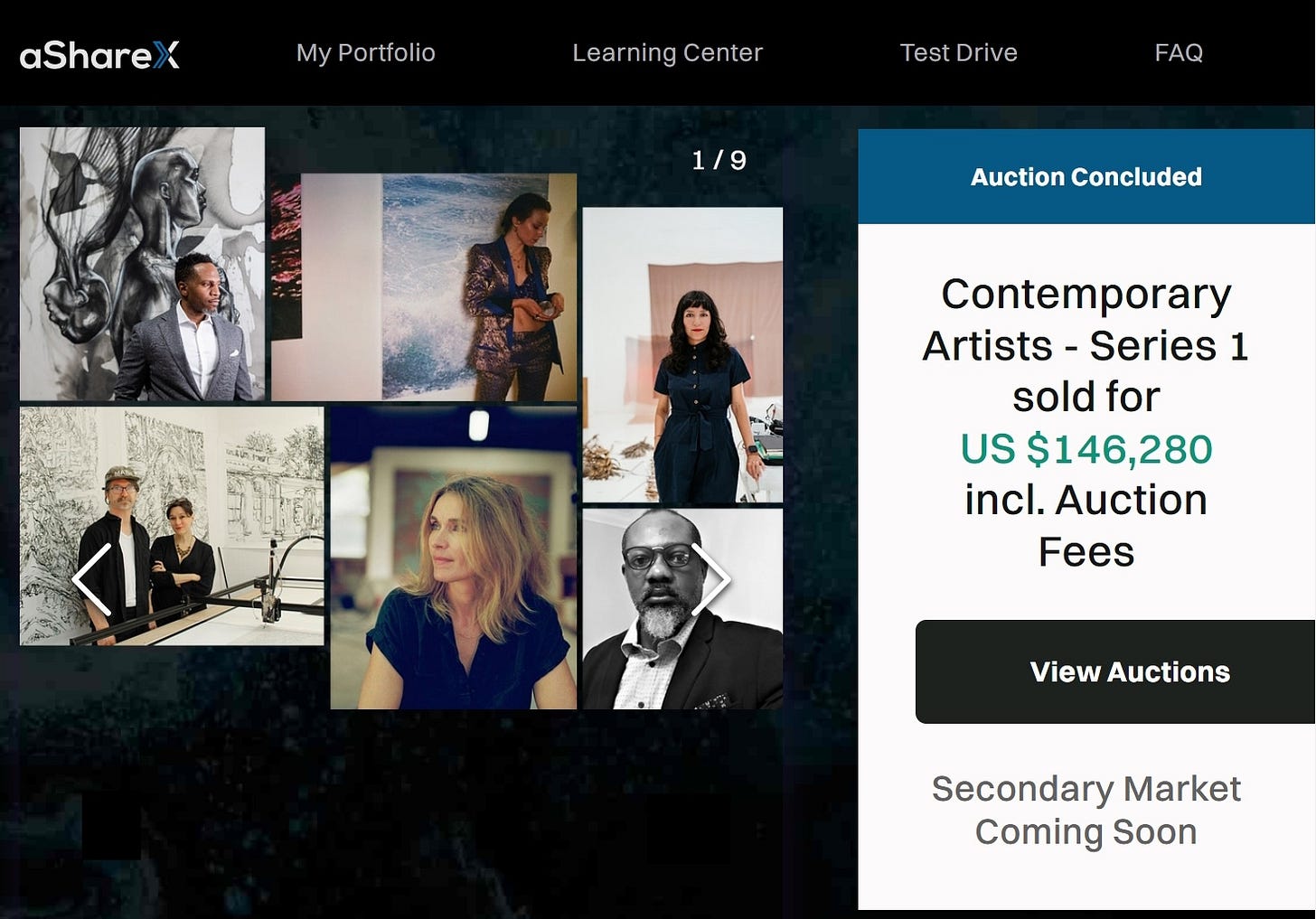Click Contemporary Artists - Series 1 title
Viewport: 1316px width, 919px height.
click(1086, 320)
